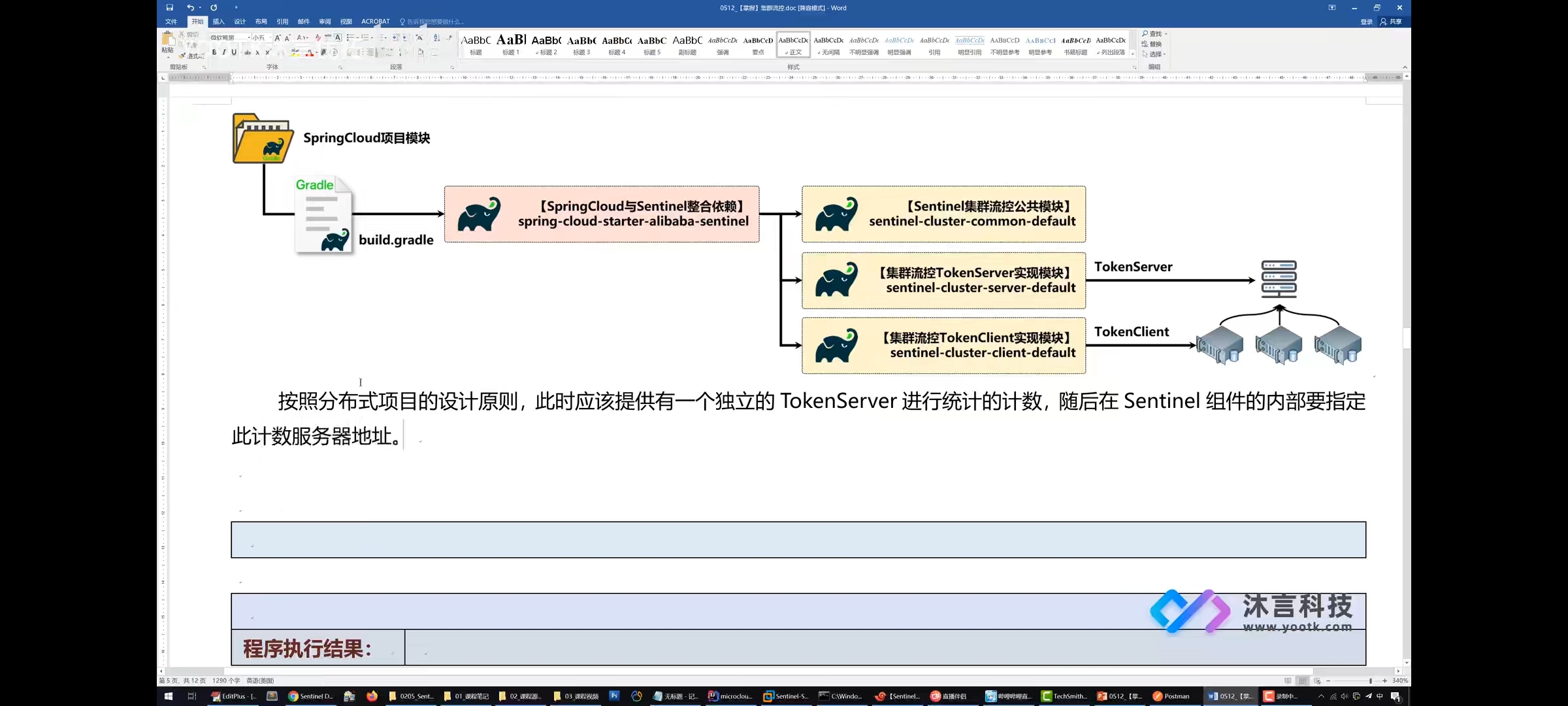Click the zoom in plus button
1568x706 pixels.
point(1384,681)
